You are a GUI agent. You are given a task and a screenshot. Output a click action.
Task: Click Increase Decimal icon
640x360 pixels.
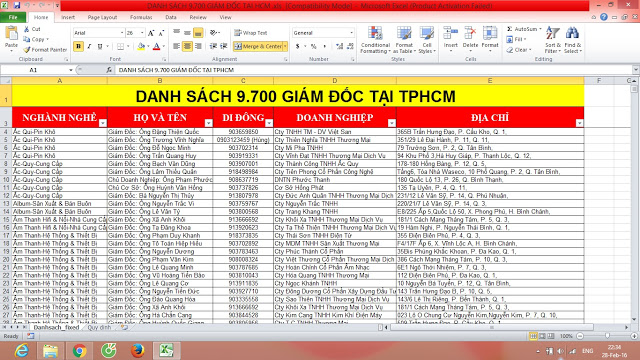click(x=340, y=47)
